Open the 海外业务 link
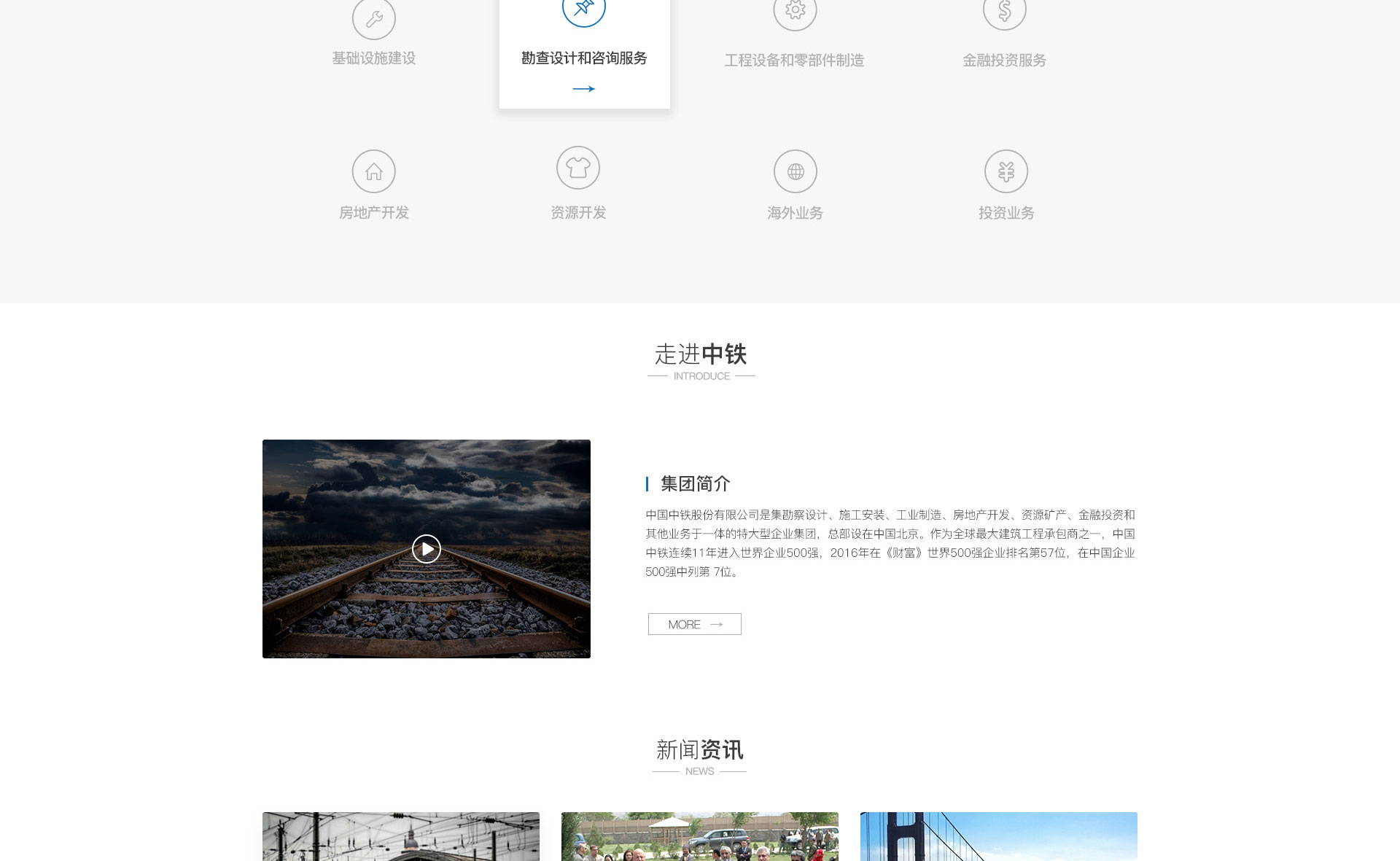The width and height of the screenshot is (1400, 861). pos(796,214)
